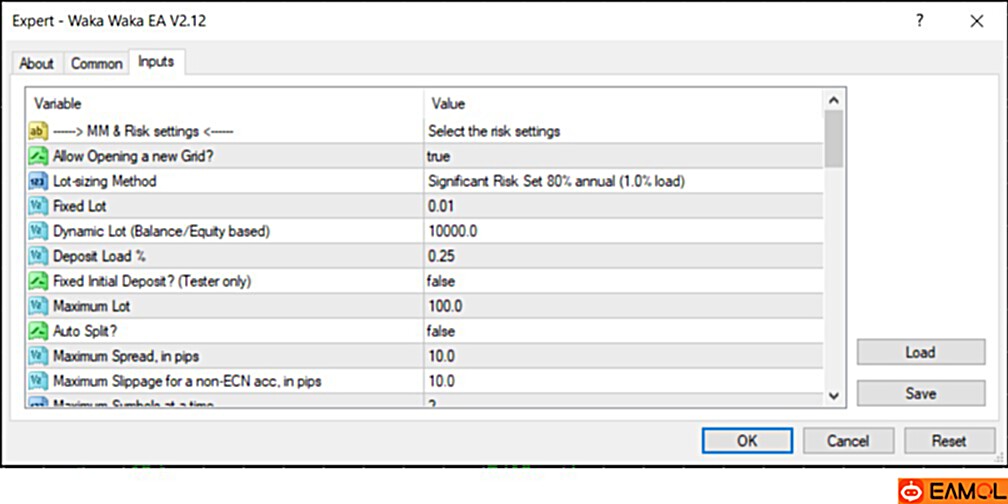Click the Reset button
This screenshot has width=1008, height=504.
949,441
